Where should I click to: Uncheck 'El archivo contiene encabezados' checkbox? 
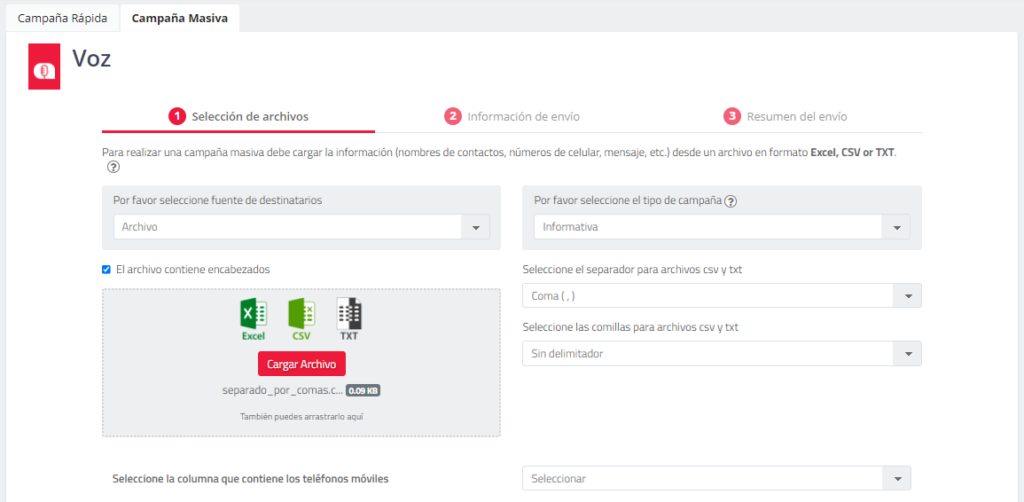107,269
